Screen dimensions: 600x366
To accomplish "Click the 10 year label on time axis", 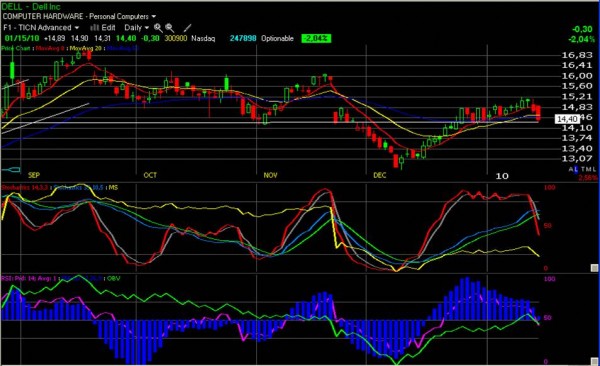I will tap(502, 176).
